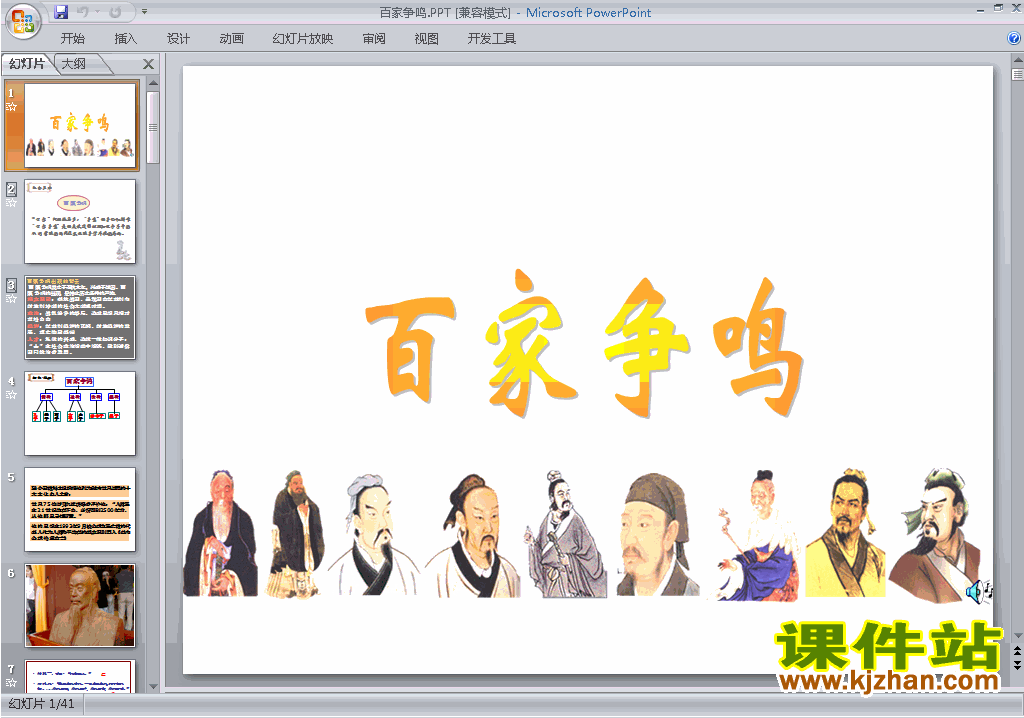Open the undo history dropdown arrow
The width and height of the screenshot is (1024, 718).
[97, 12]
